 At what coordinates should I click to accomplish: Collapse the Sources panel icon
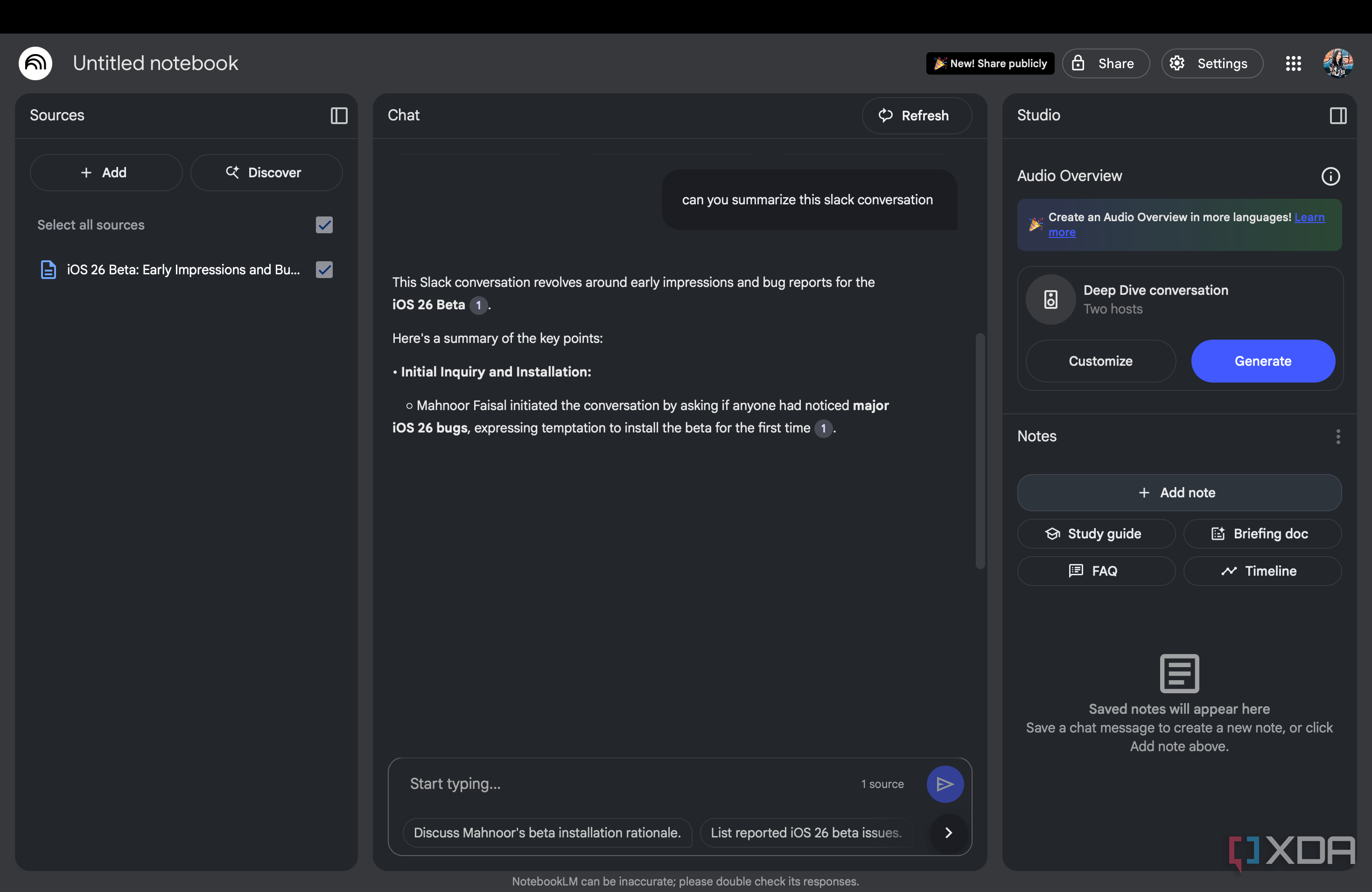coord(339,116)
